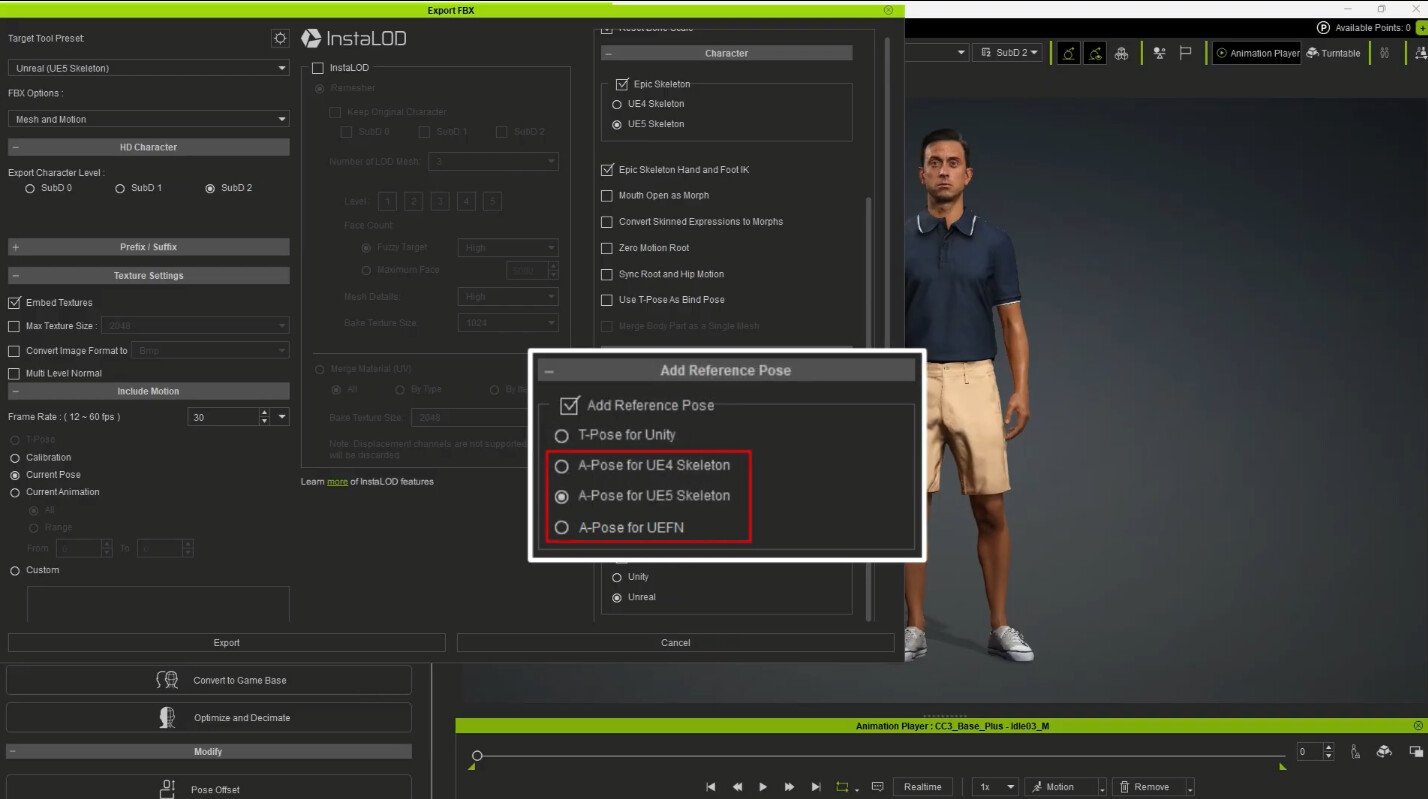Click the Convert to Game Base button

click(209, 680)
